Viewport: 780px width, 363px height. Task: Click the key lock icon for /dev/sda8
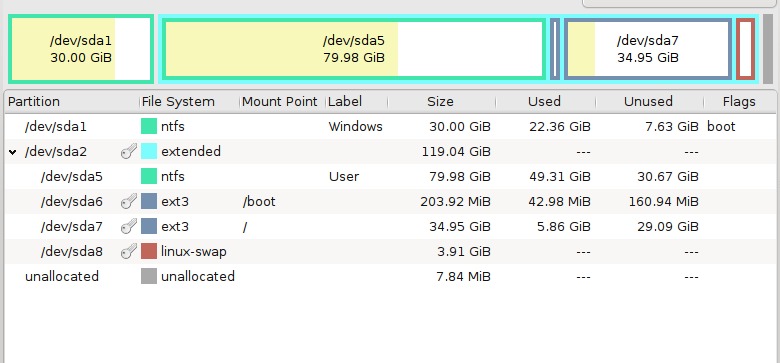[129, 252]
